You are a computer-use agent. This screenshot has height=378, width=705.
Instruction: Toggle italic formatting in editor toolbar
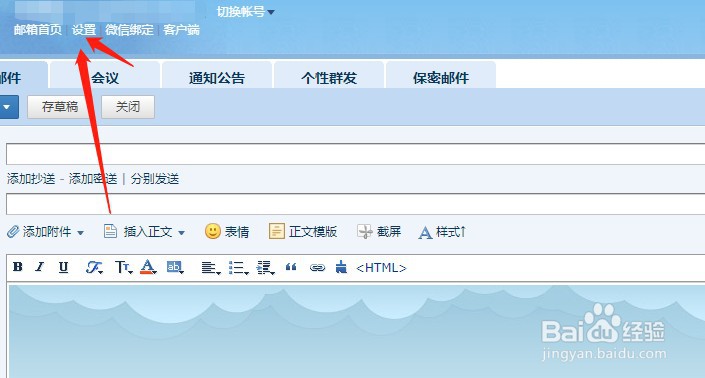40,267
